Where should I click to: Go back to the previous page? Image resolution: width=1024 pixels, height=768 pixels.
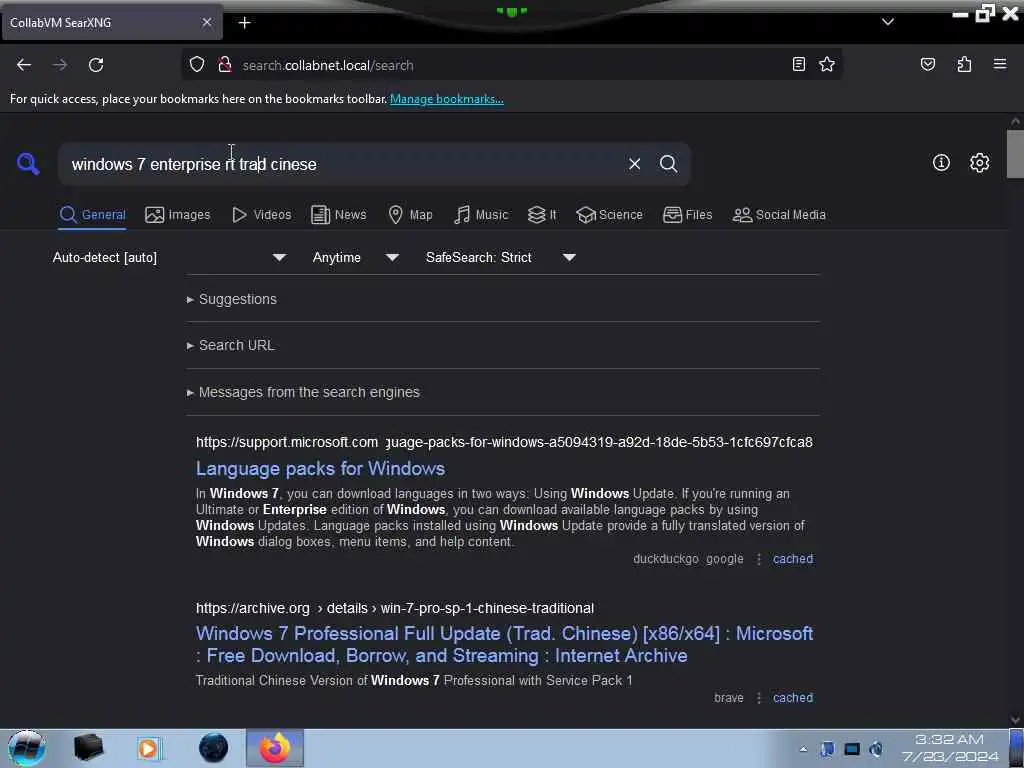tap(24, 65)
